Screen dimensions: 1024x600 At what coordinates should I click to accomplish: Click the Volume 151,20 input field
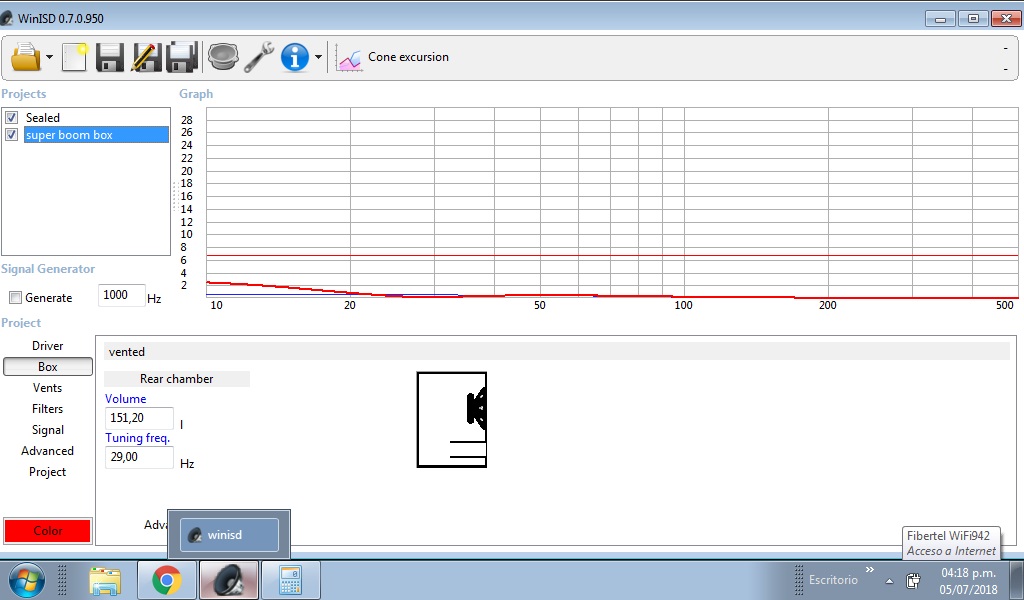[139, 418]
